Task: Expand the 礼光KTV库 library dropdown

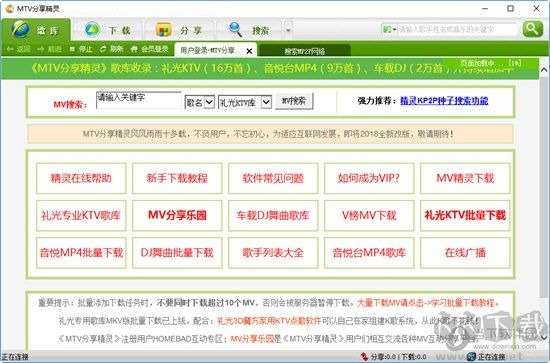Action: 245,102
